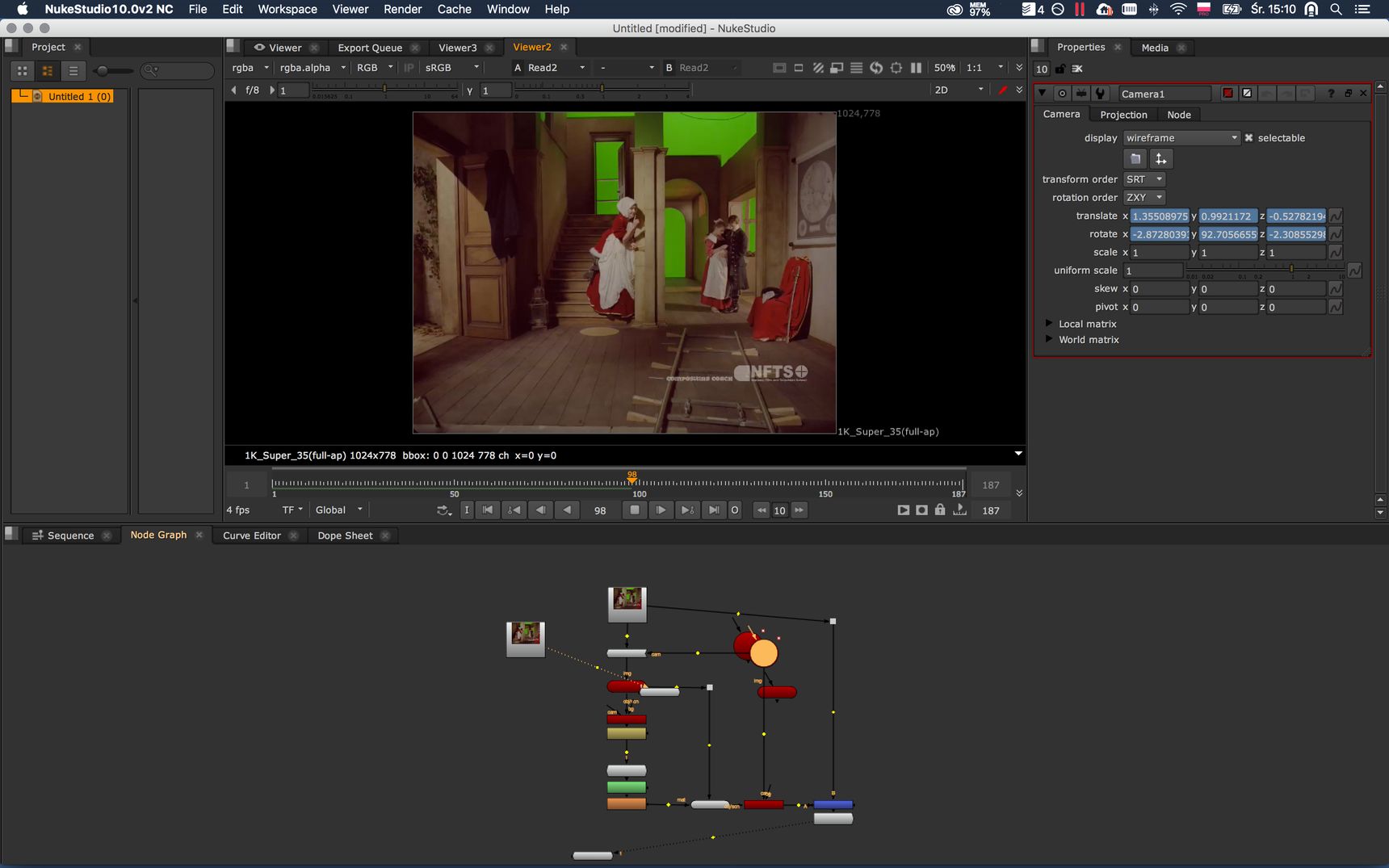Open the Render menu
Image resolution: width=1389 pixels, height=868 pixels.
pyautogui.click(x=402, y=9)
